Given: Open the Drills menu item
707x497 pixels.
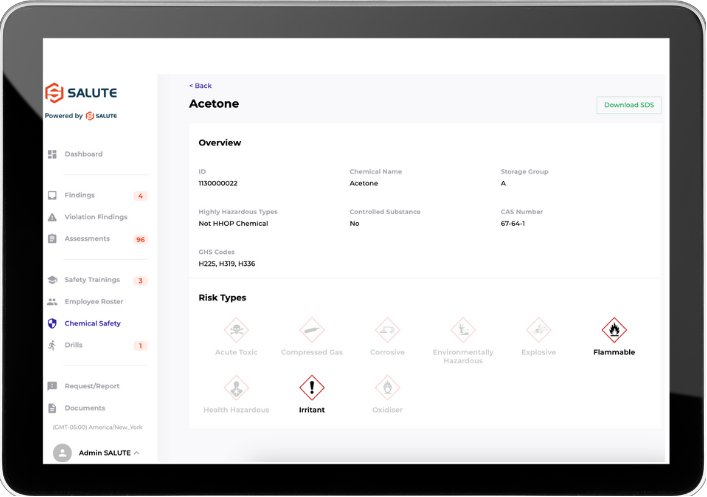Looking at the screenshot, I should [73, 345].
